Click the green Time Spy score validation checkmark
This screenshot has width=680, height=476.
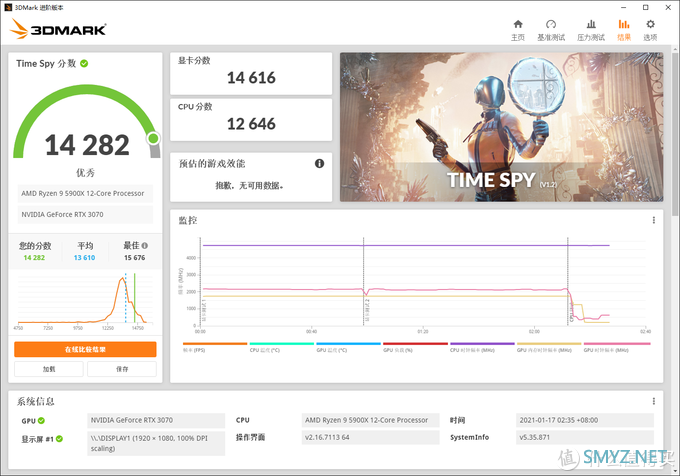[84, 64]
